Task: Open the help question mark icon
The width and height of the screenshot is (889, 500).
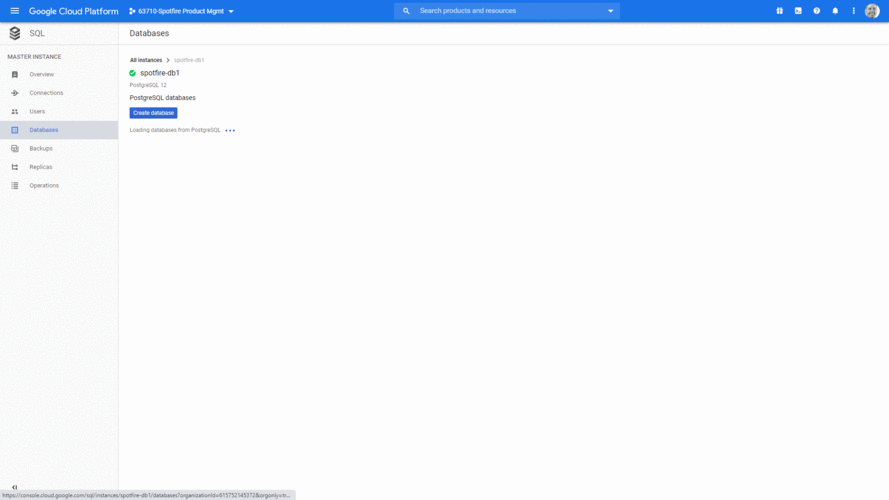Action: pyautogui.click(x=816, y=11)
